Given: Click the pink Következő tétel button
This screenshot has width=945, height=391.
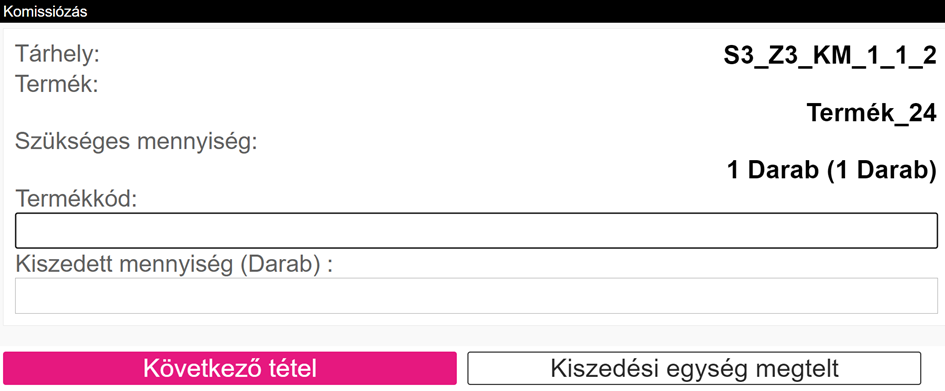Looking at the screenshot, I should [x=230, y=368].
